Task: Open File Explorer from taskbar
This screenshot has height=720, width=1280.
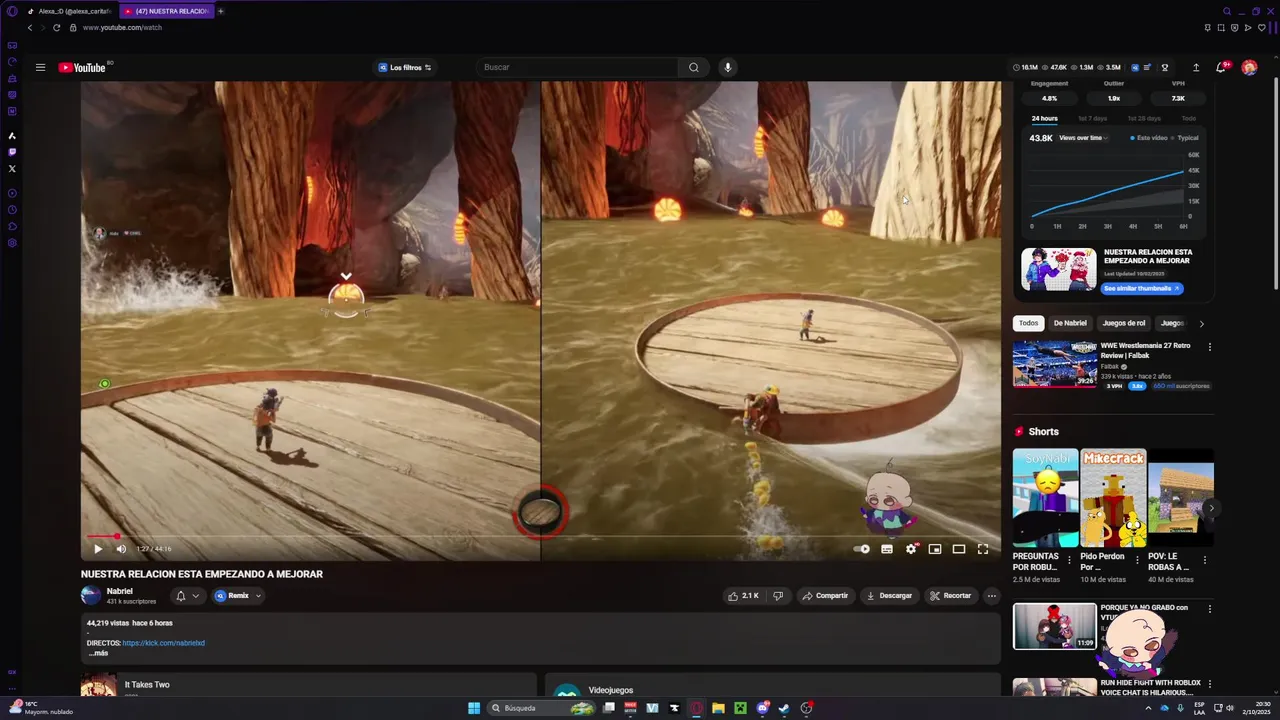Action: tap(718, 708)
